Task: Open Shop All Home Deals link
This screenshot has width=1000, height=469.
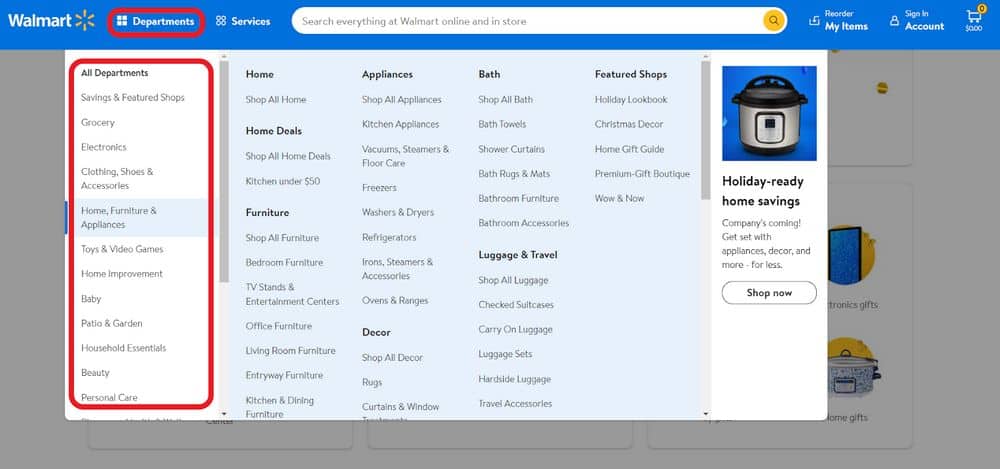Action: pyautogui.click(x=288, y=156)
